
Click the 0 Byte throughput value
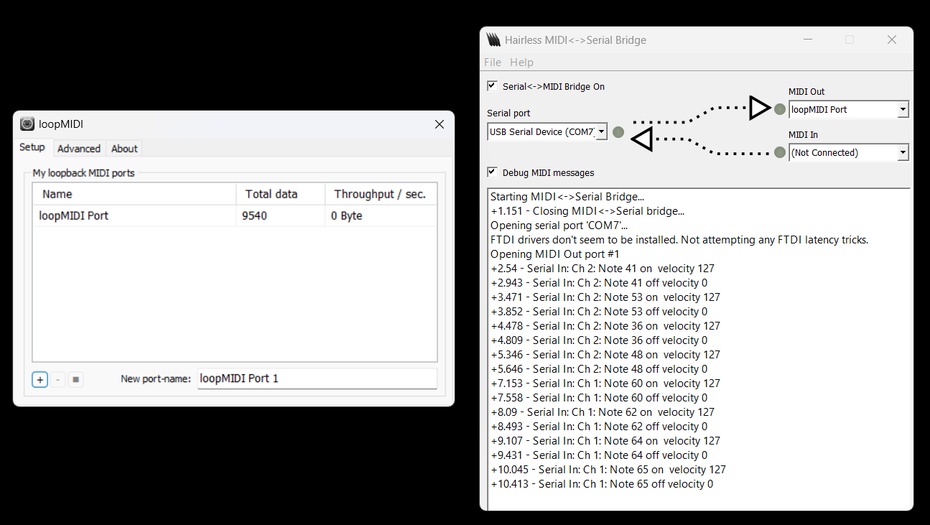pyautogui.click(x=346, y=216)
